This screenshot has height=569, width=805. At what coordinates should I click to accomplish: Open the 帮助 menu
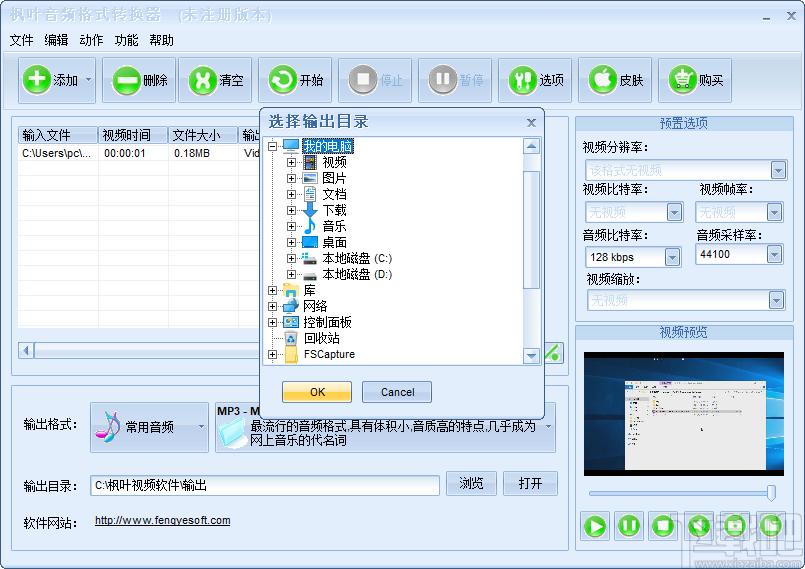click(161, 40)
